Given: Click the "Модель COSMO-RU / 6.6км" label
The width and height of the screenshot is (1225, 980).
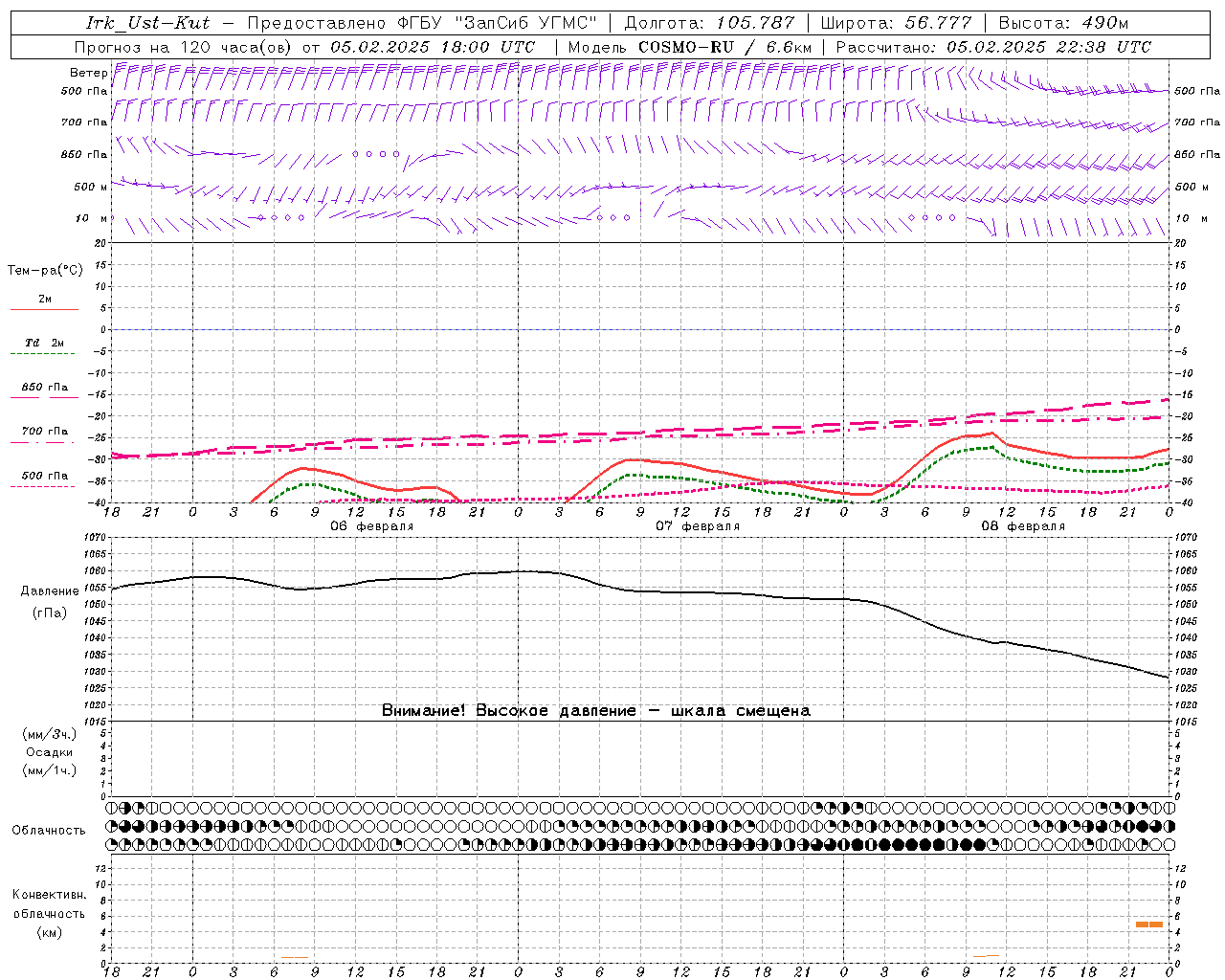Looking at the screenshot, I should 690,47.
